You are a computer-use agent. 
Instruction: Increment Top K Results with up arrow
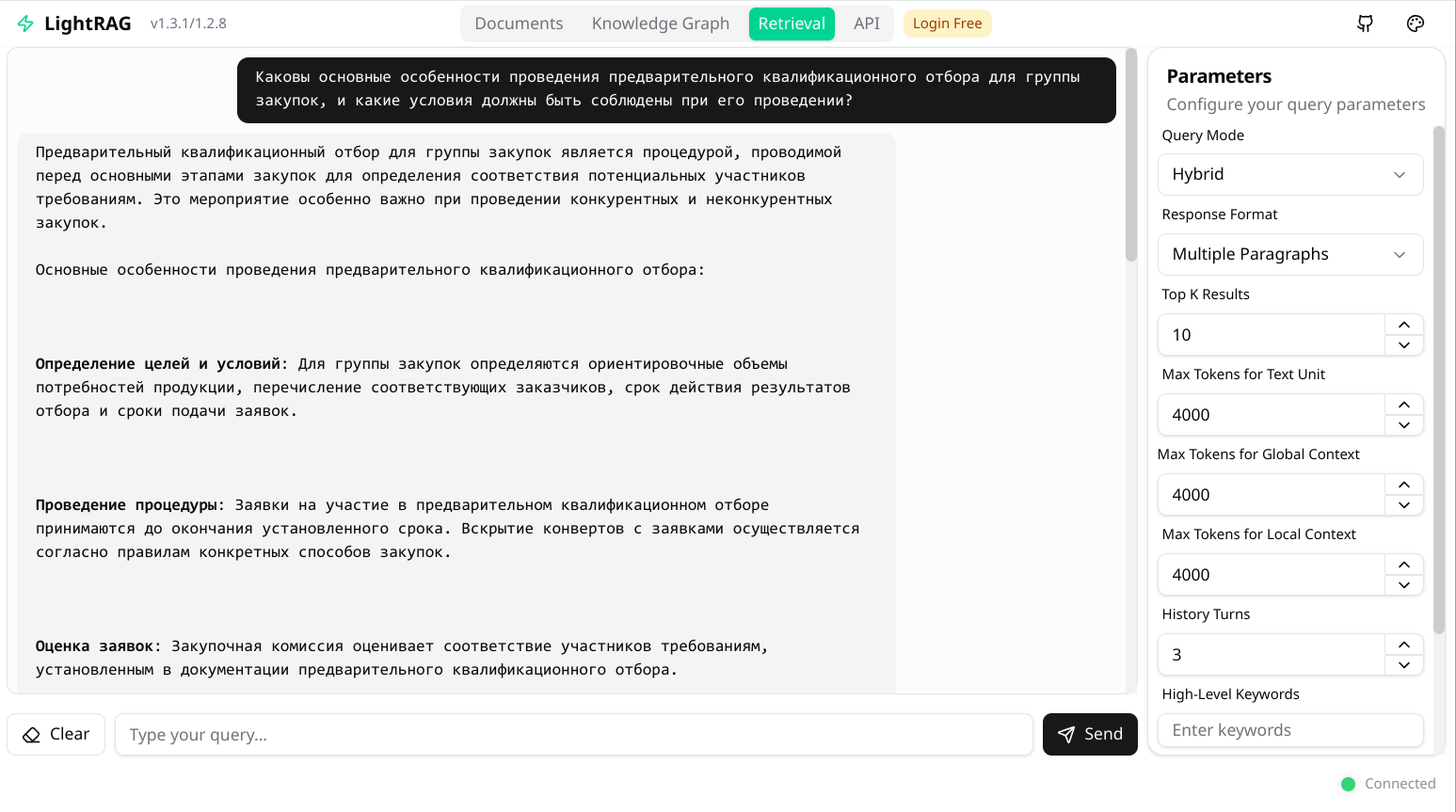click(x=1403, y=324)
